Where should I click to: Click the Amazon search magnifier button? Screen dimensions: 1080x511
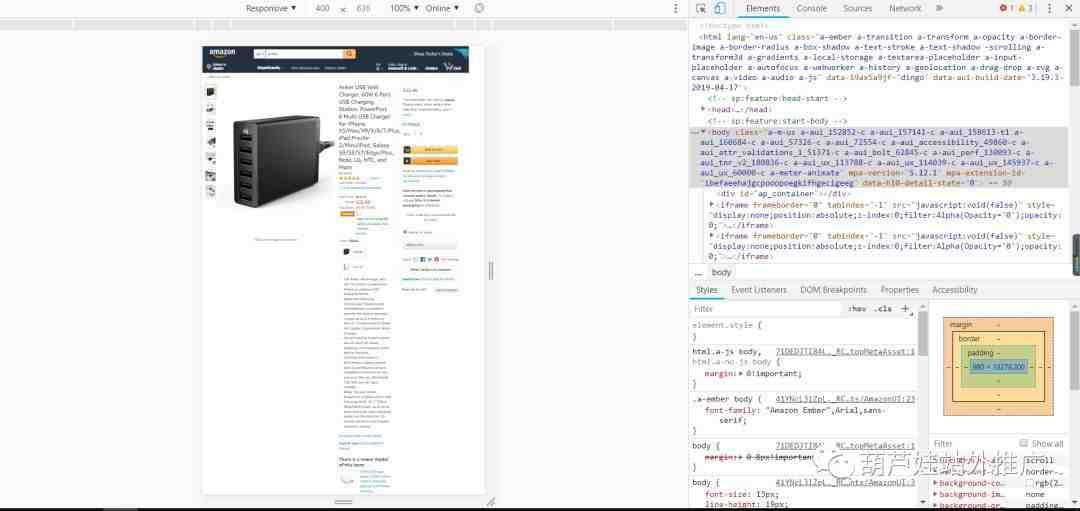pos(350,54)
